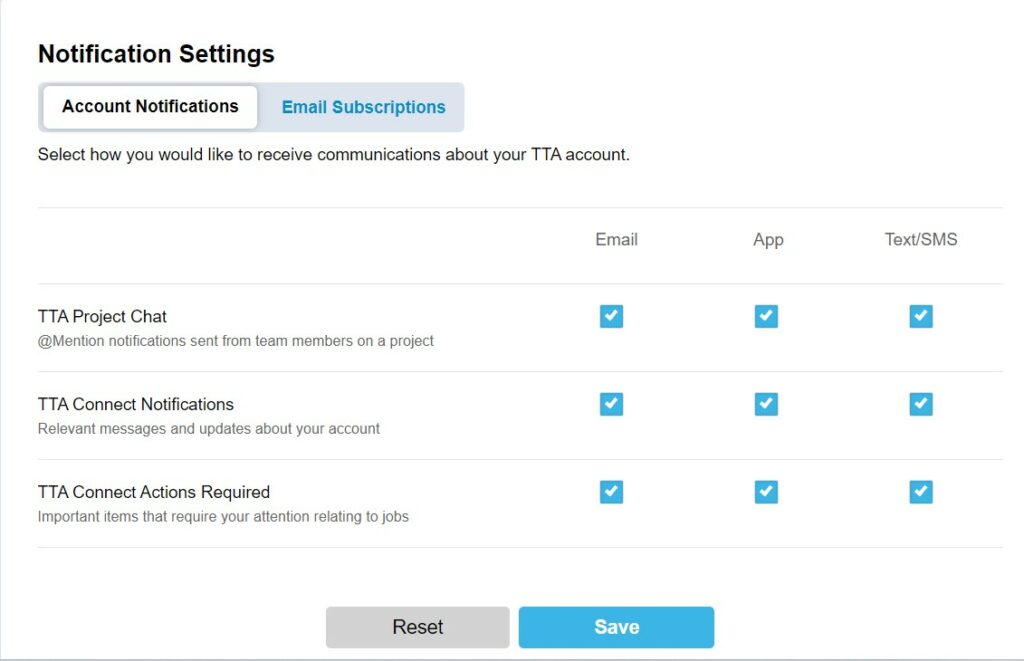Click the TTA Connect Notifications label
This screenshot has height=661, width=1024.
(x=135, y=404)
